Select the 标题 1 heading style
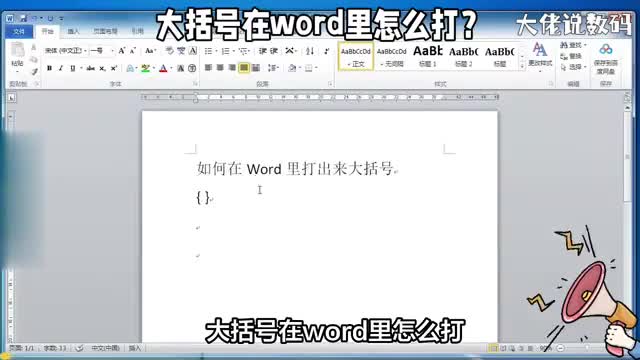Screen dimensions: 640x360 (x=427, y=56)
